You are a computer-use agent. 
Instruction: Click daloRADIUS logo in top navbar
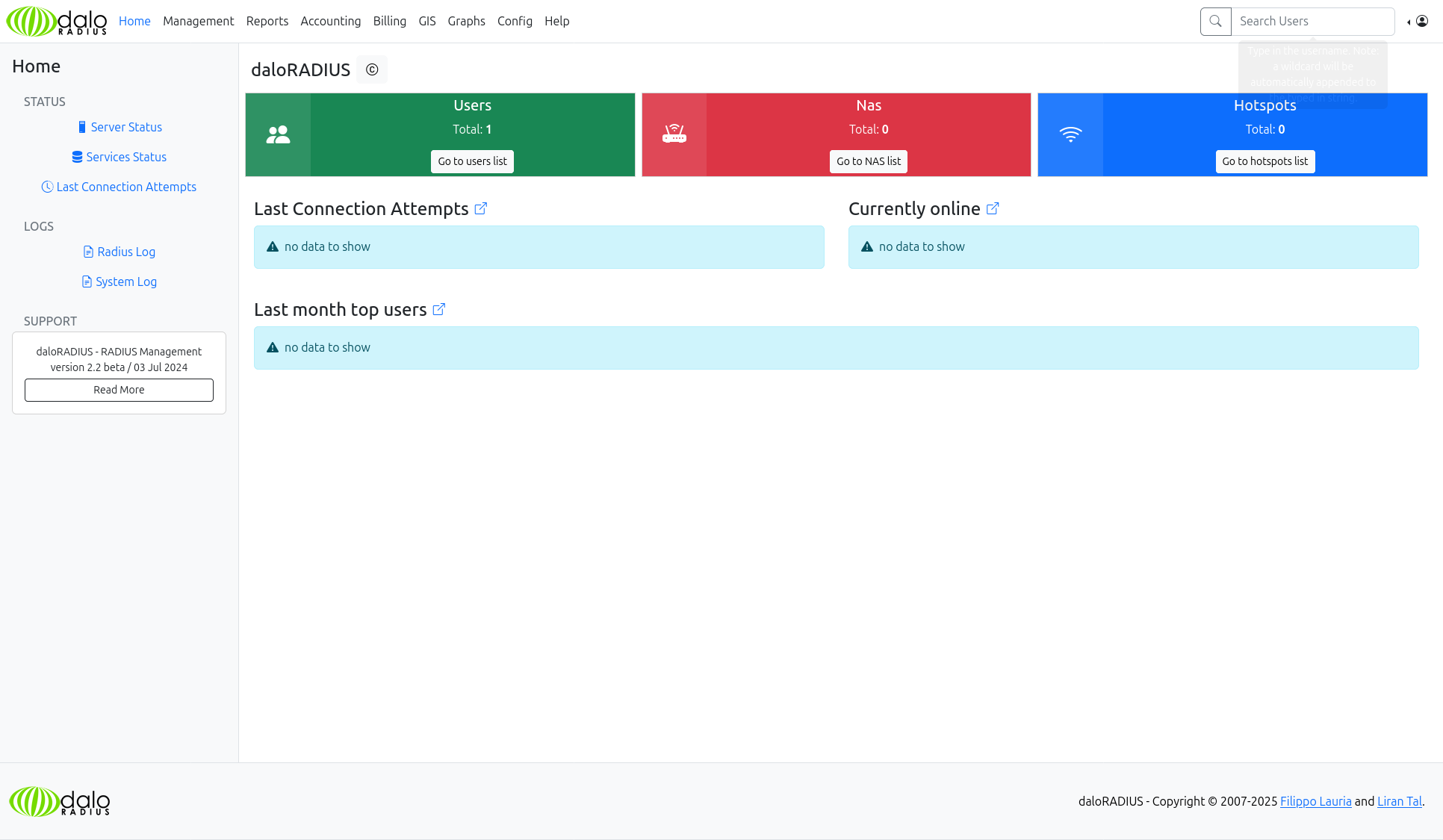point(57,22)
